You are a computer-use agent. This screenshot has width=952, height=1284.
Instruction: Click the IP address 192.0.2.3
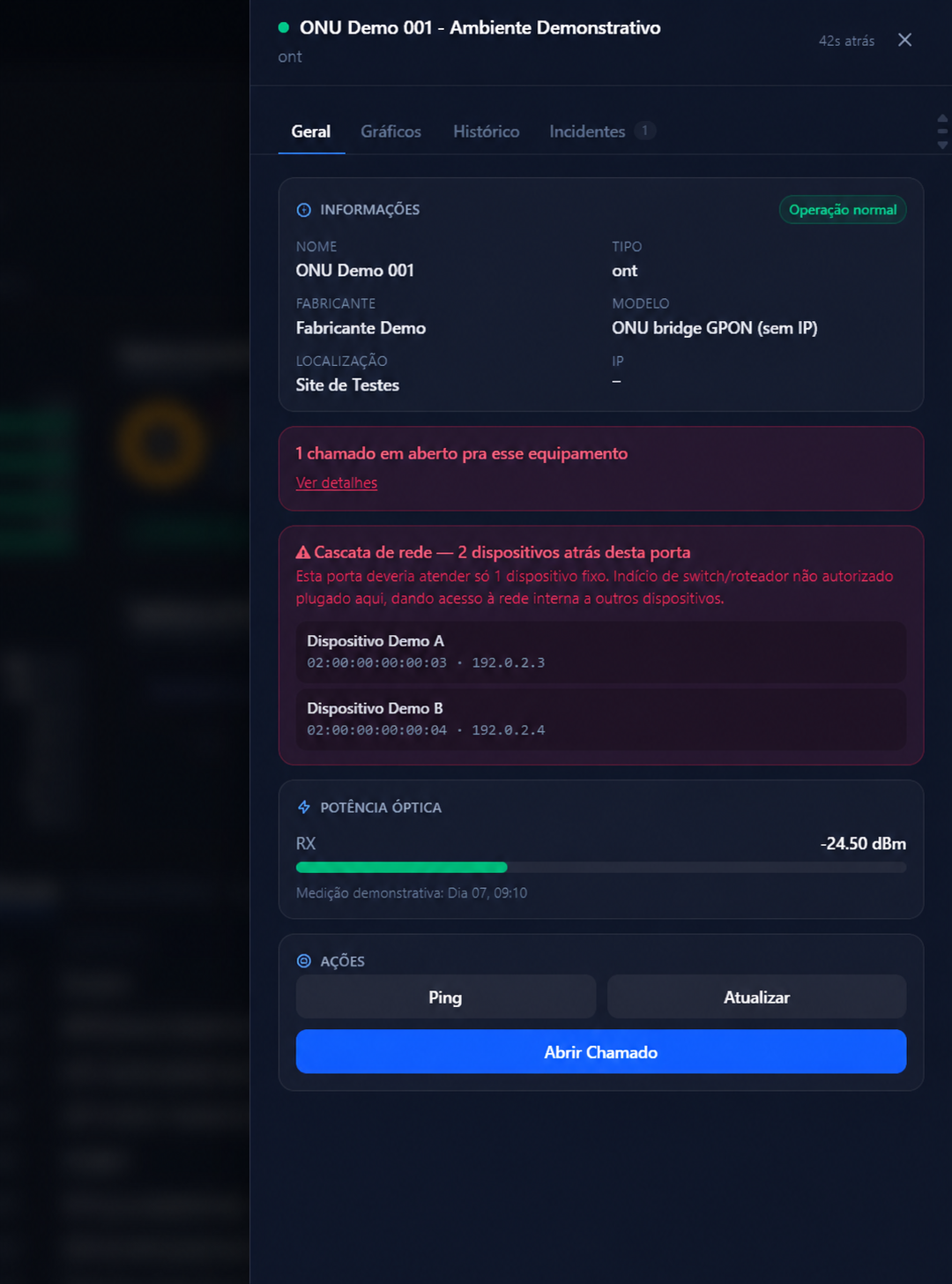(509, 662)
